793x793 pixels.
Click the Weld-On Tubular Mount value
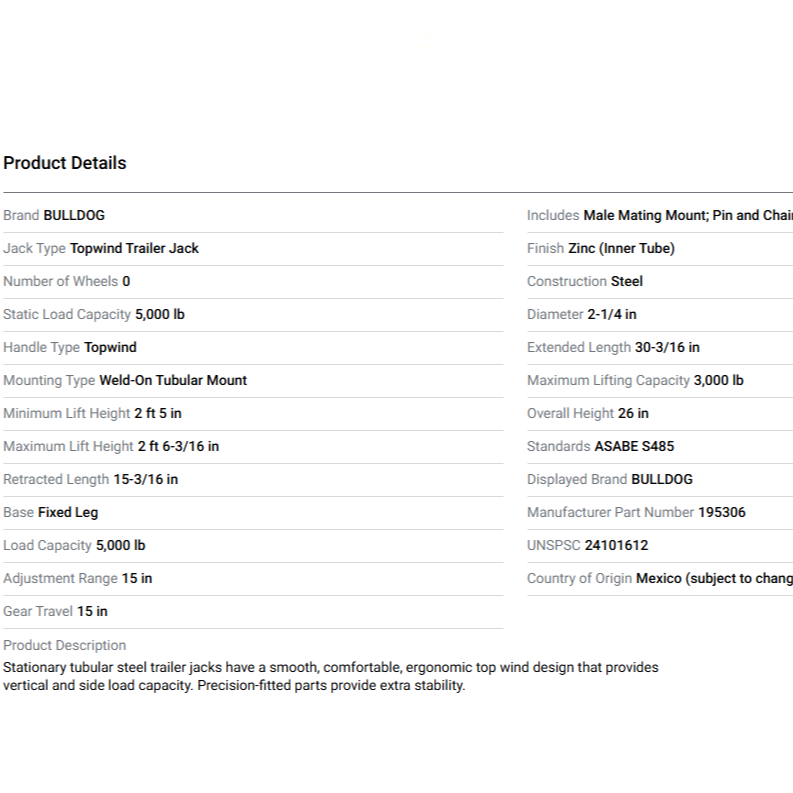coord(173,380)
